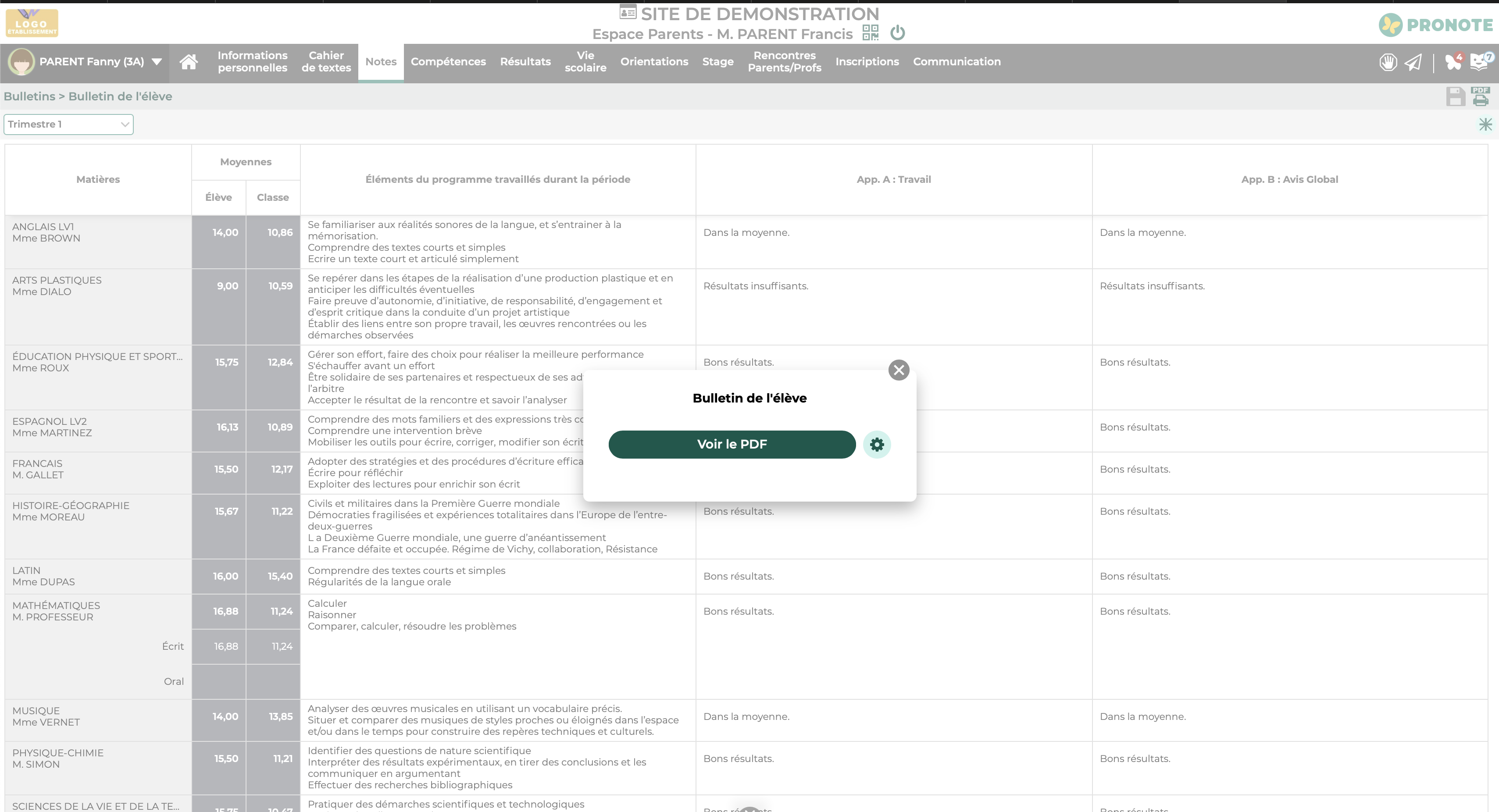Image resolution: width=1499 pixels, height=812 pixels.
Task: Switch to the Cahier de textes tab
Action: point(326,62)
